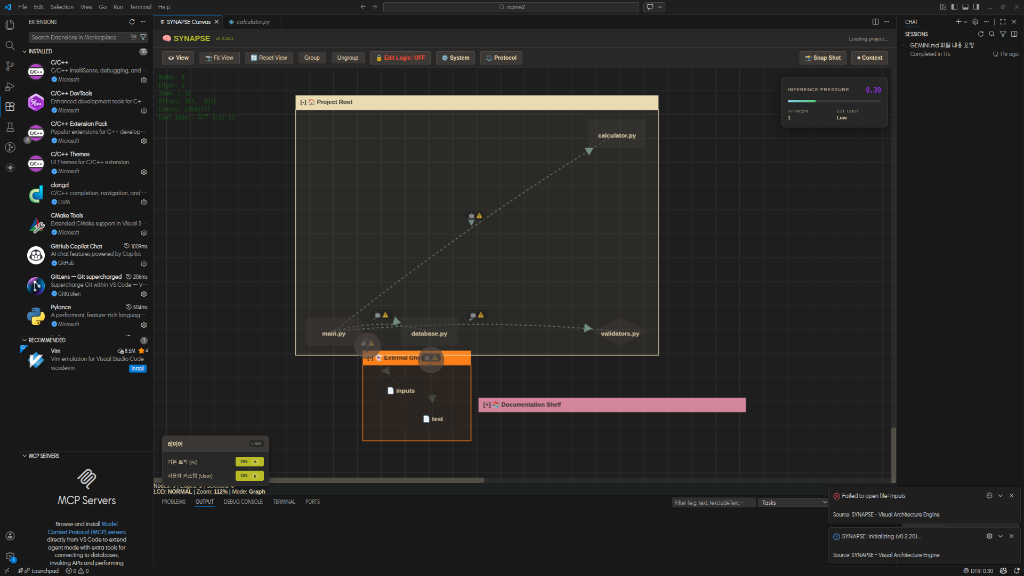The width and height of the screenshot is (1024, 576).
Task: Click the filter icon in the extensions search box
Action: point(143,37)
